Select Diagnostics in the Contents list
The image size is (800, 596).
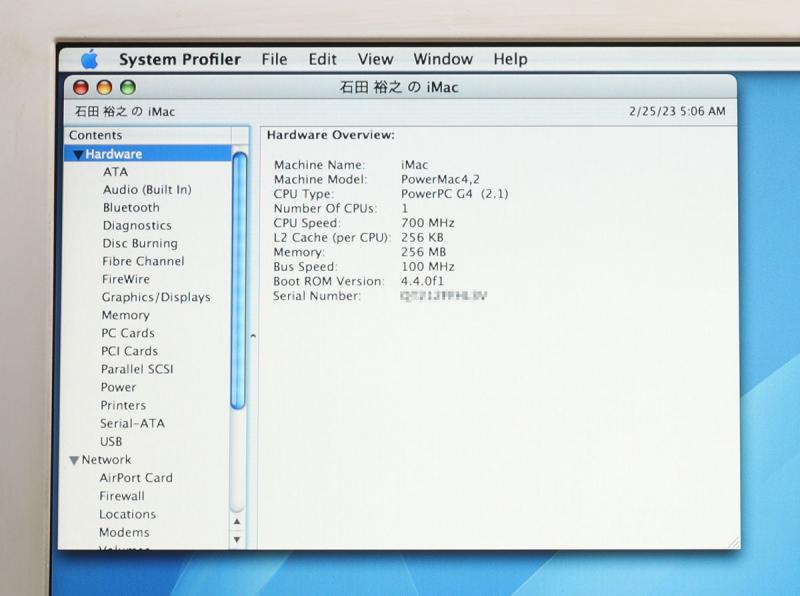coord(137,226)
